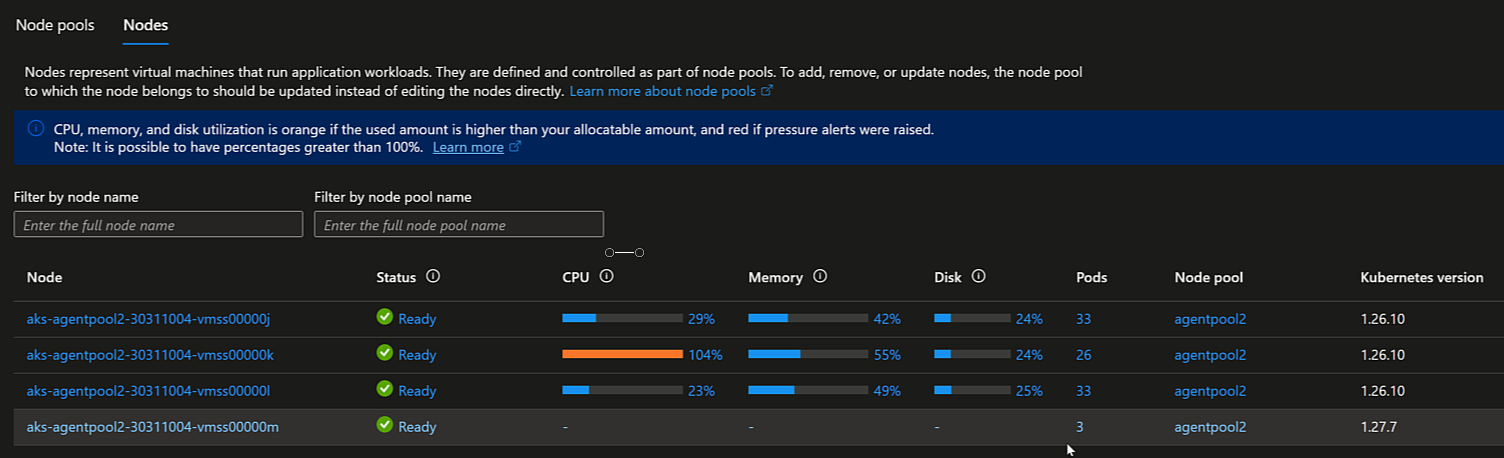The height and width of the screenshot is (458, 1504).
Task: Click the info icon beside CPU header
Action: (606, 277)
